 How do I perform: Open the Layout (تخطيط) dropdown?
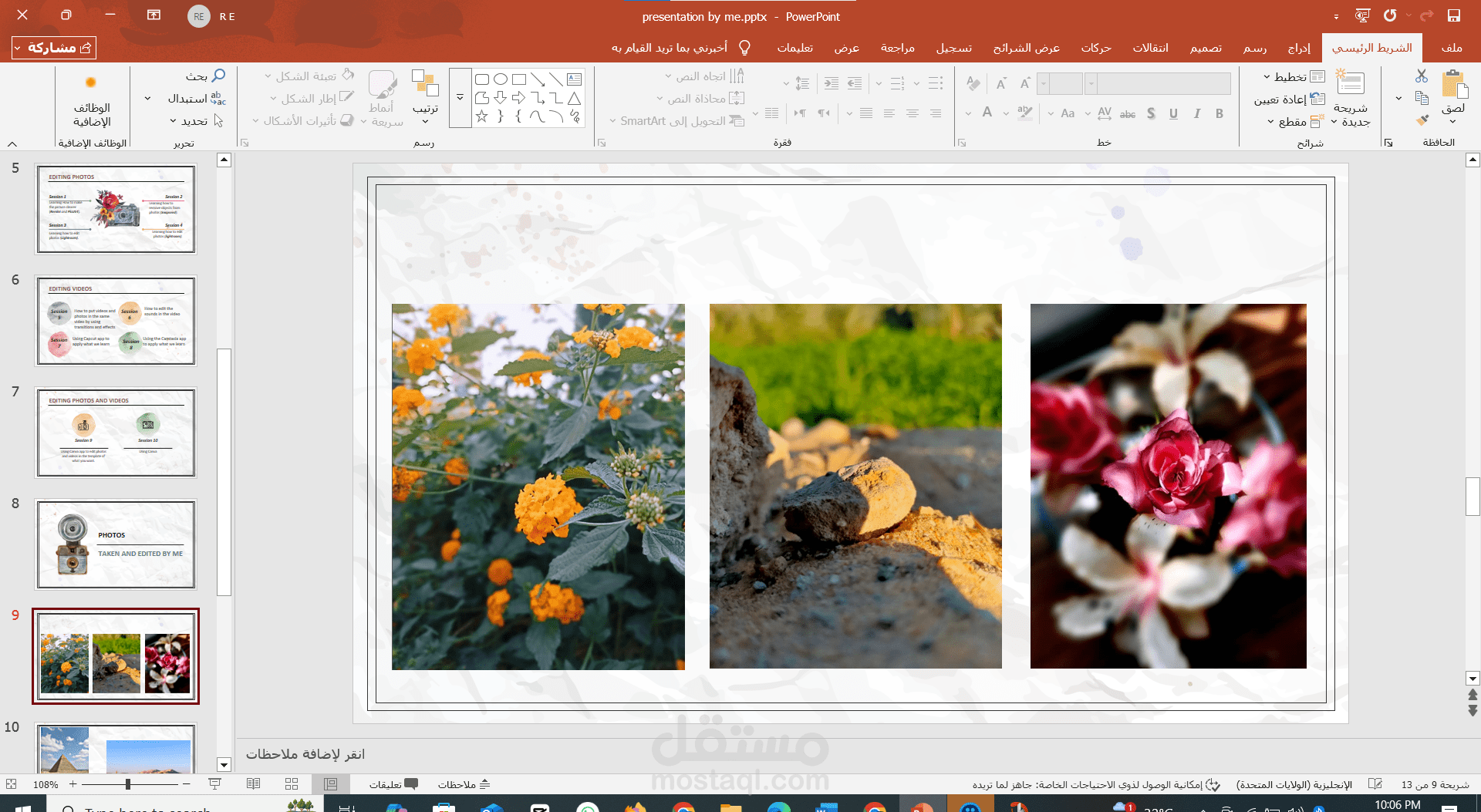point(1294,76)
